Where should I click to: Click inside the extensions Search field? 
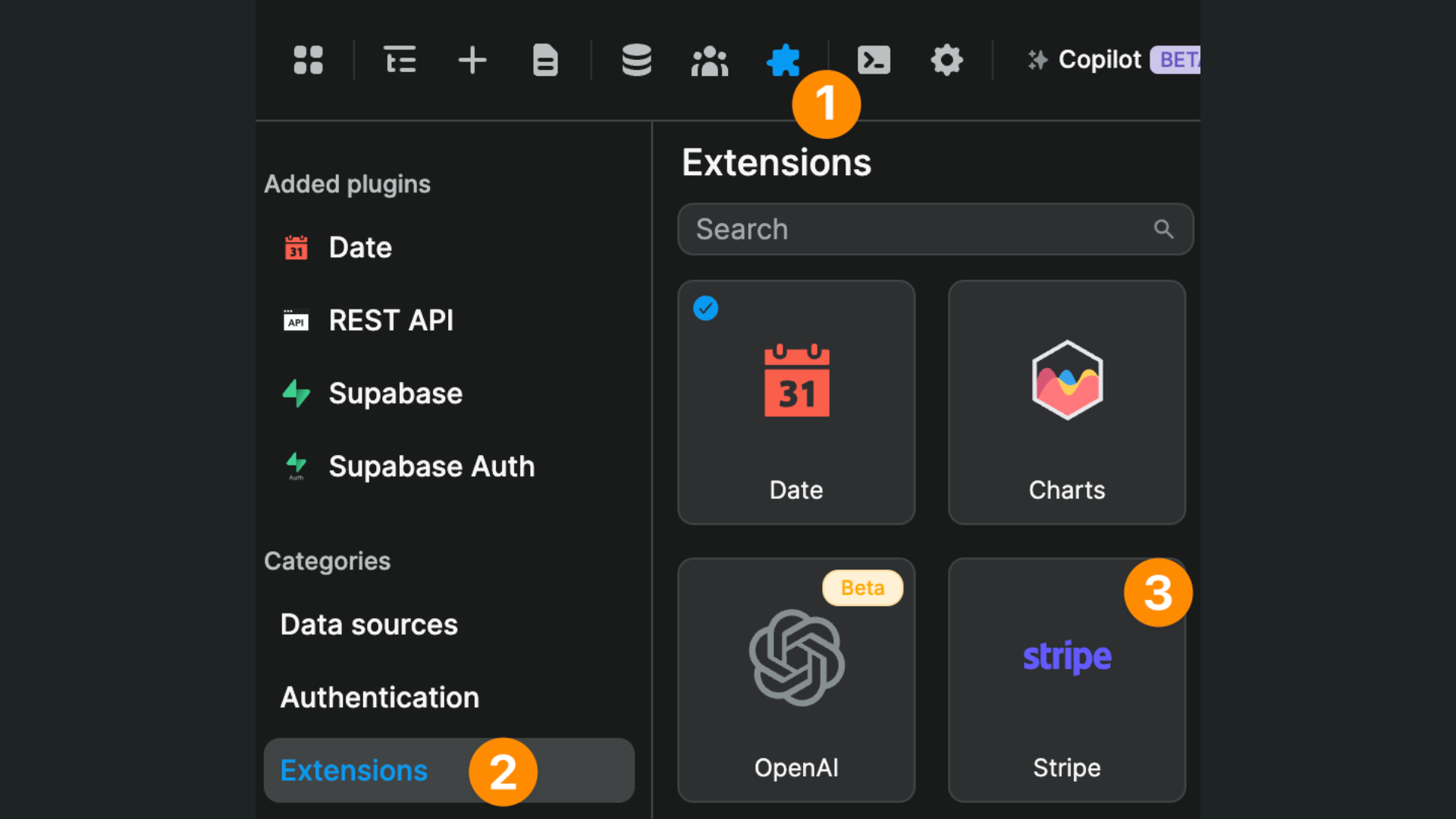point(872,229)
